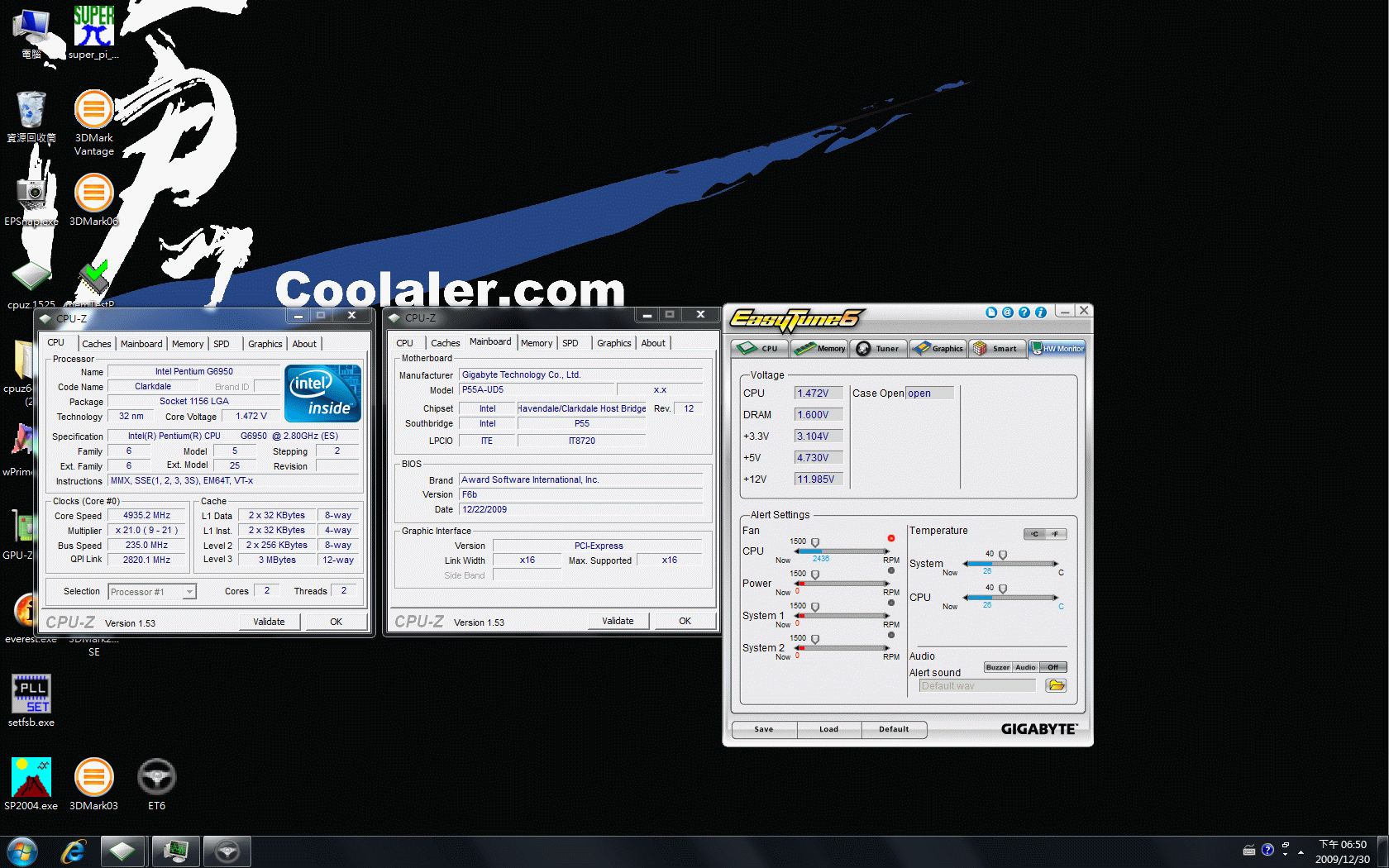Image resolution: width=1389 pixels, height=868 pixels.
Task: Switch temperature unit to Fahrenheit
Action: 1056,534
